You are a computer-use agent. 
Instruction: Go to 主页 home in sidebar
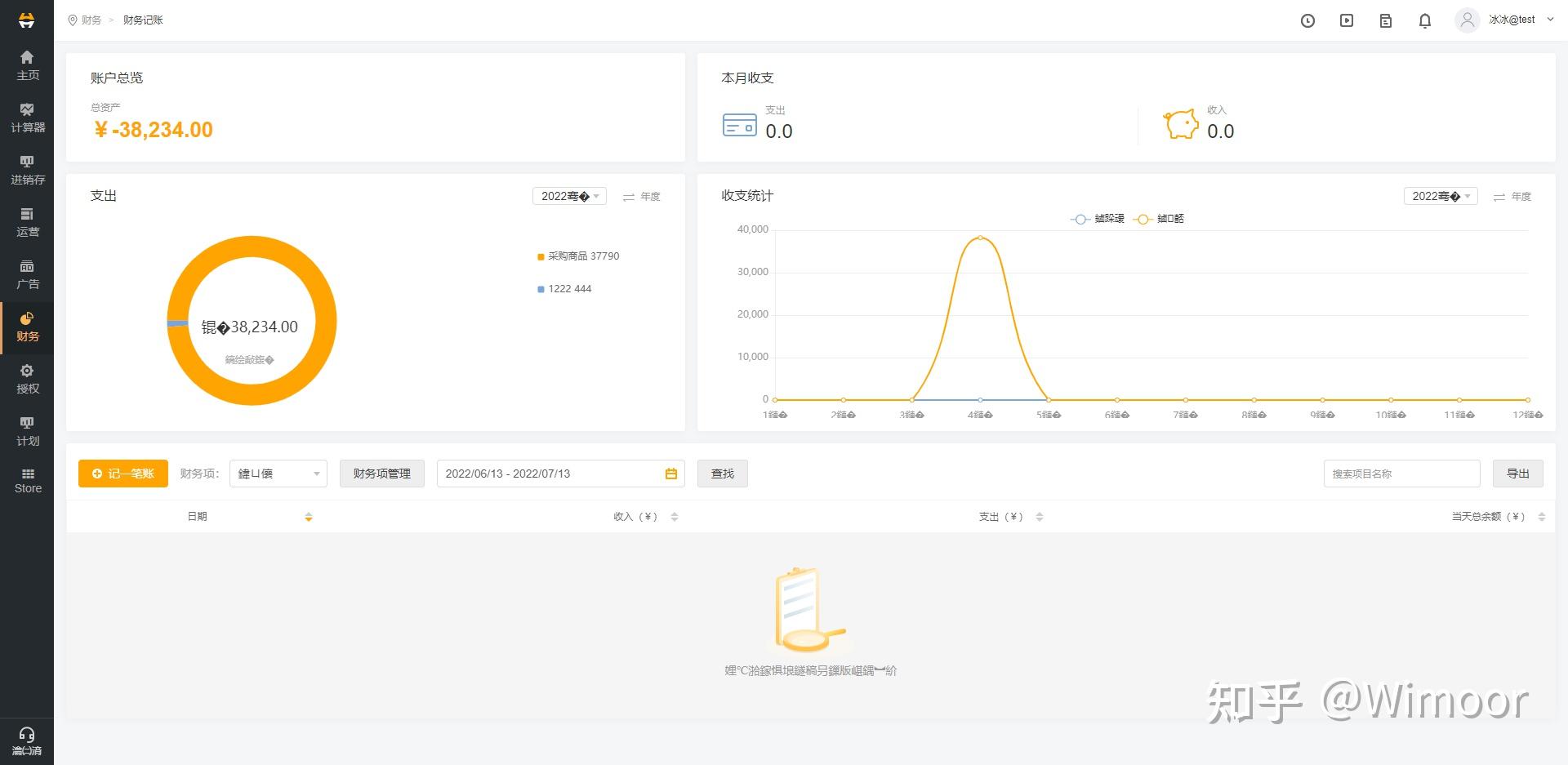click(27, 65)
